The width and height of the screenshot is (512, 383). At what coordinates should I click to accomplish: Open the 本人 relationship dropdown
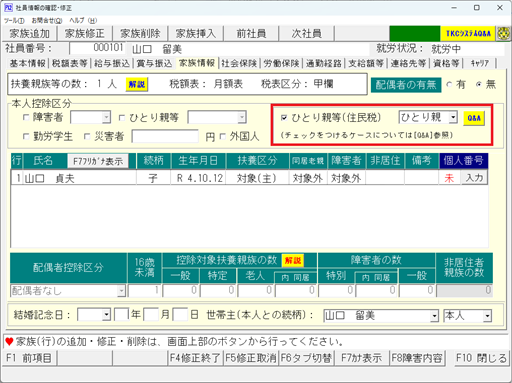click(x=487, y=315)
